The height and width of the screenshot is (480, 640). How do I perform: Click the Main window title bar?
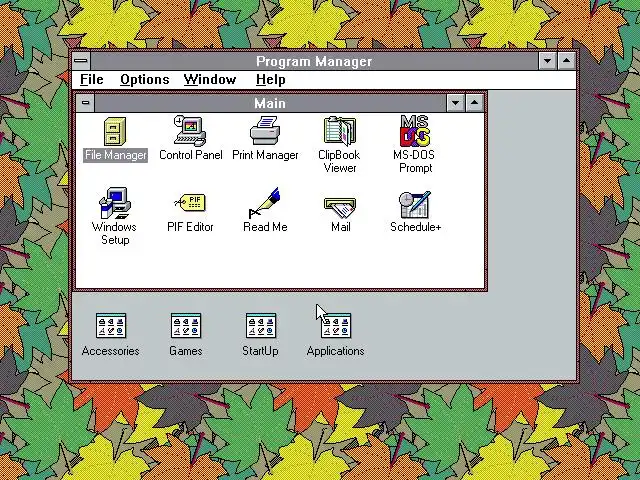click(270, 103)
